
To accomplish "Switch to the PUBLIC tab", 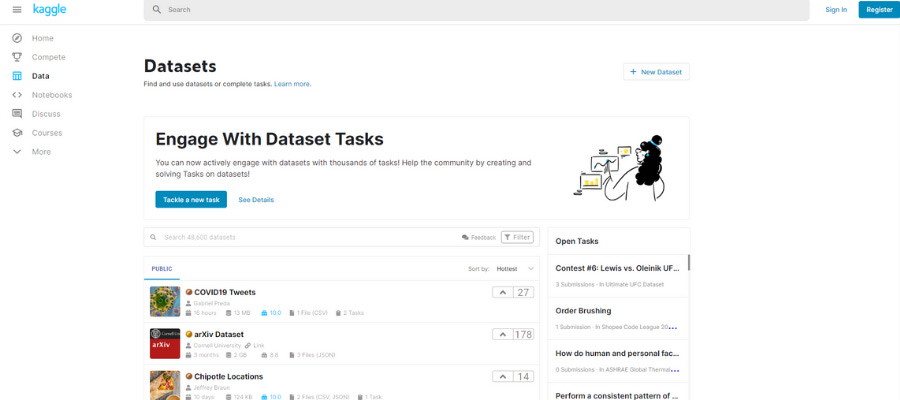I will (x=162, y=269).
